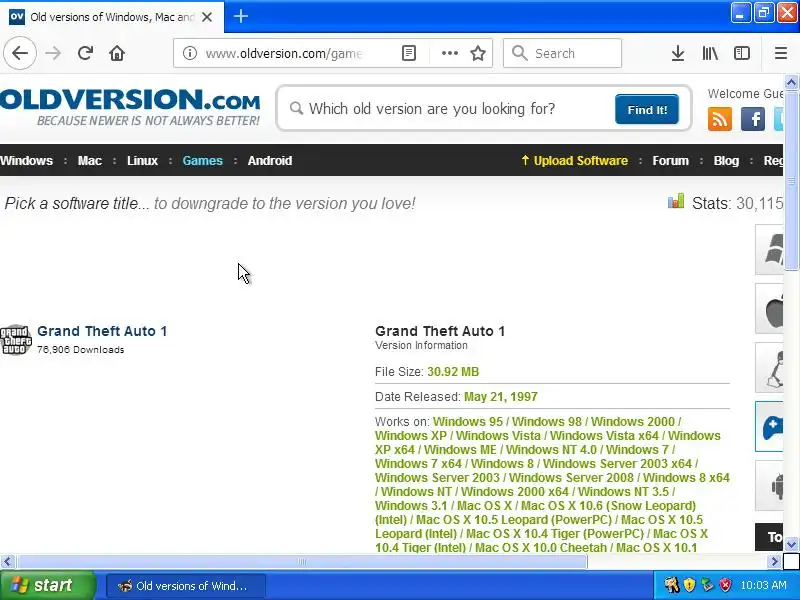Open the Windows Start menu
This screenshot has width=800, height=600.
(x=47, y=585)
